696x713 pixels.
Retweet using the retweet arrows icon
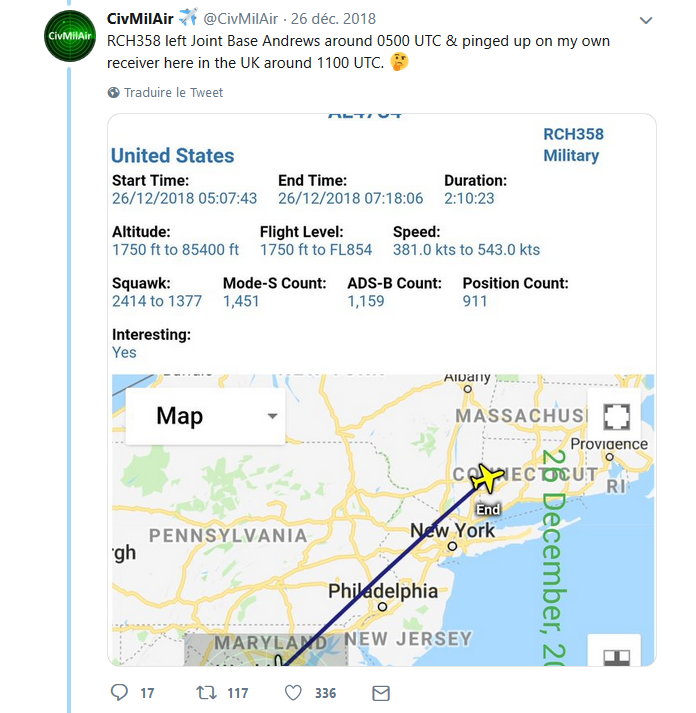click(x=205, y=692)
